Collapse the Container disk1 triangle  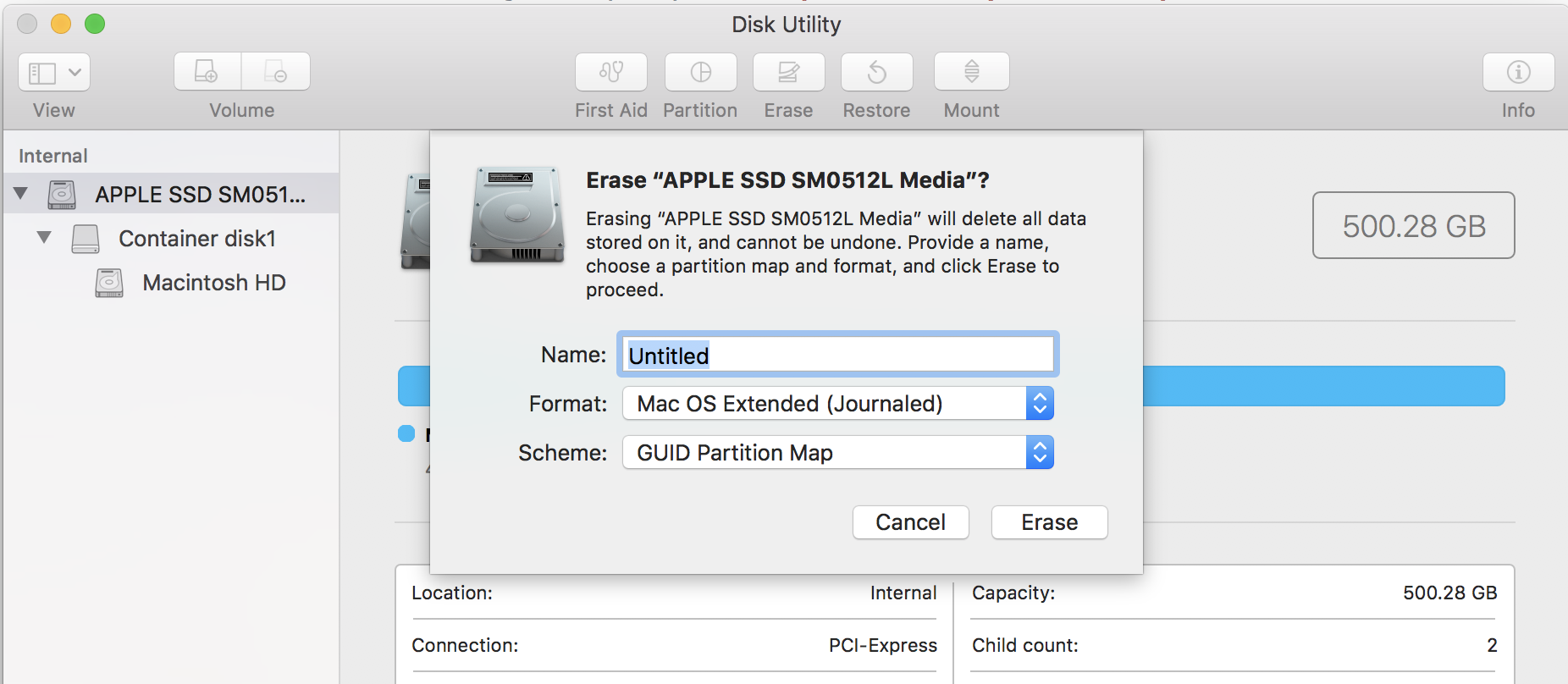pos(45,238)
